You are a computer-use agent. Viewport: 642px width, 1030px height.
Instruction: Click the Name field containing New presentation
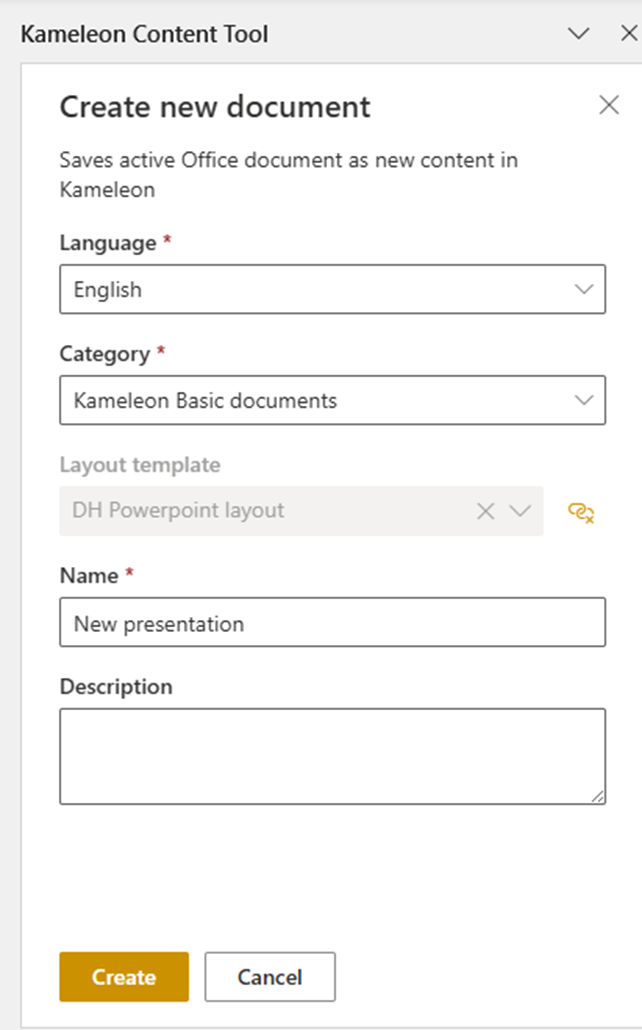(332, 623)
